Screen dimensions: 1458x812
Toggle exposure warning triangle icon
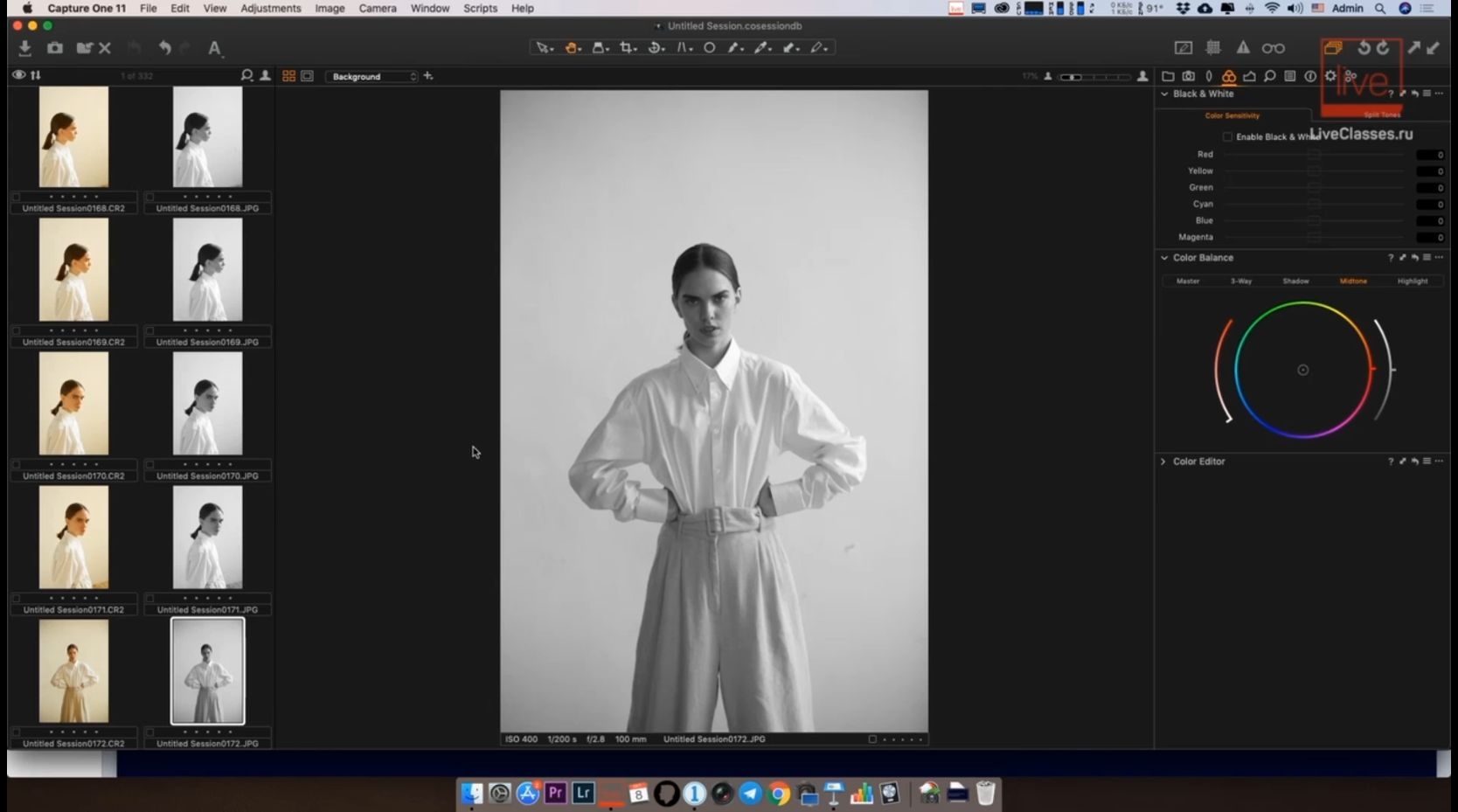[x=1243, y=48]
